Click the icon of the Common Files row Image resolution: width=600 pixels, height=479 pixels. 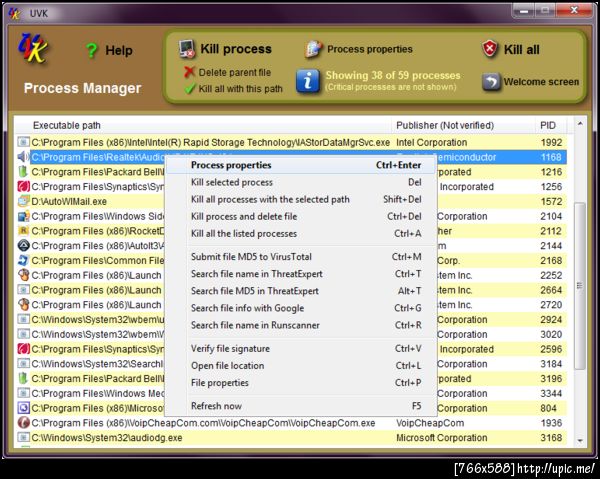[23, 261]
